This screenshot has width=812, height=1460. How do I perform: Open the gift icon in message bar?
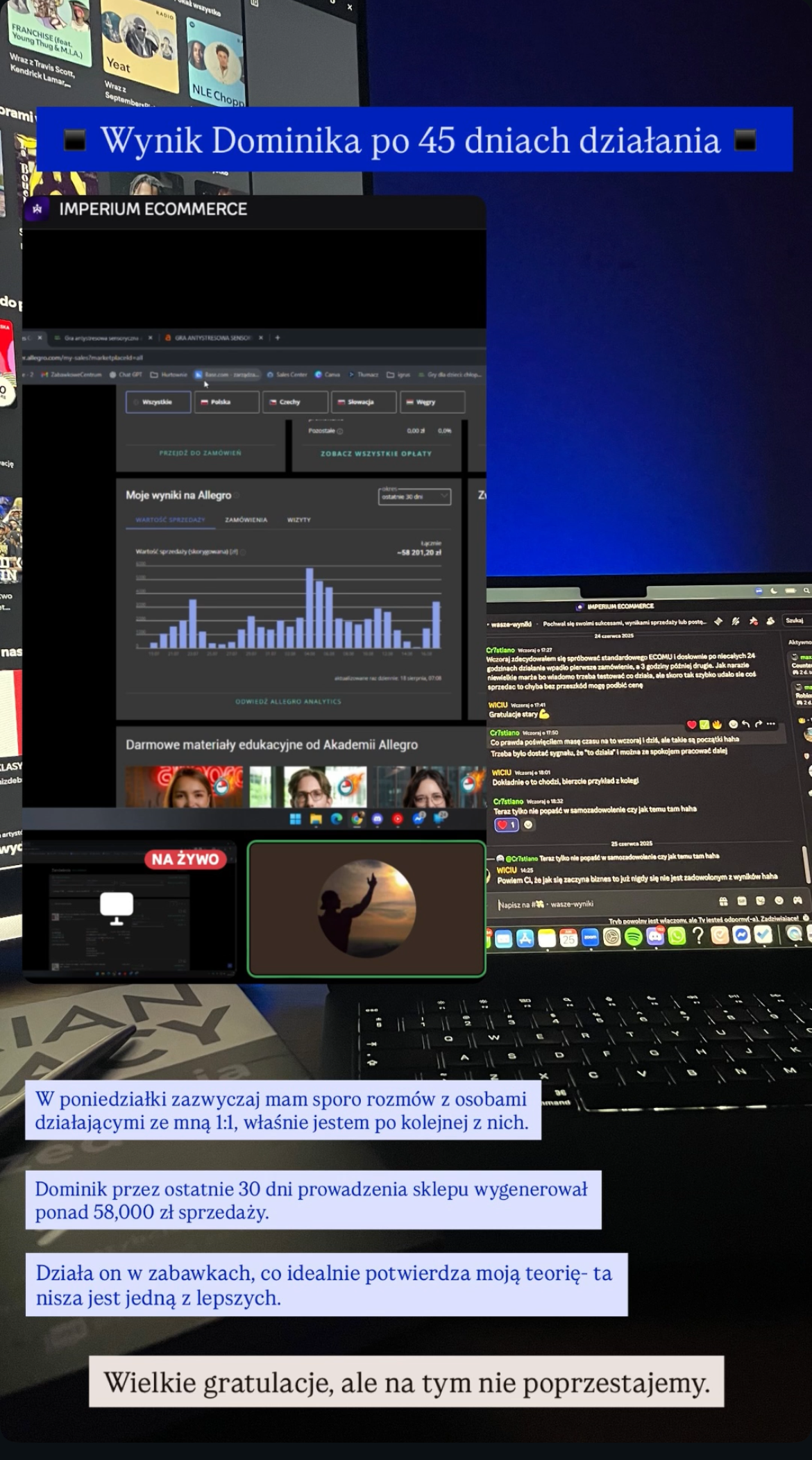(723, 901)
